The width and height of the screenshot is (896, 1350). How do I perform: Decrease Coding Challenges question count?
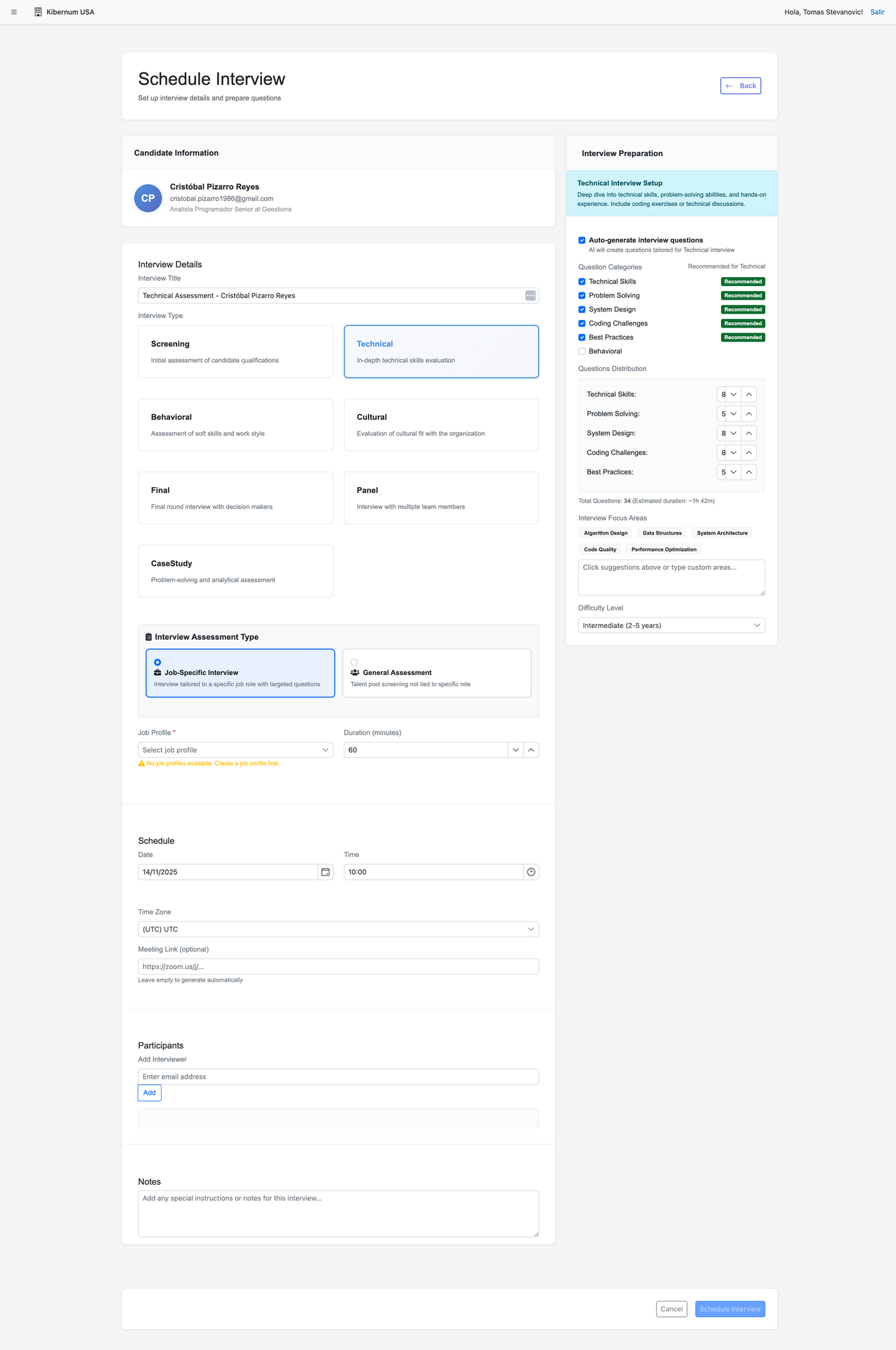click(x=734, y=453)
